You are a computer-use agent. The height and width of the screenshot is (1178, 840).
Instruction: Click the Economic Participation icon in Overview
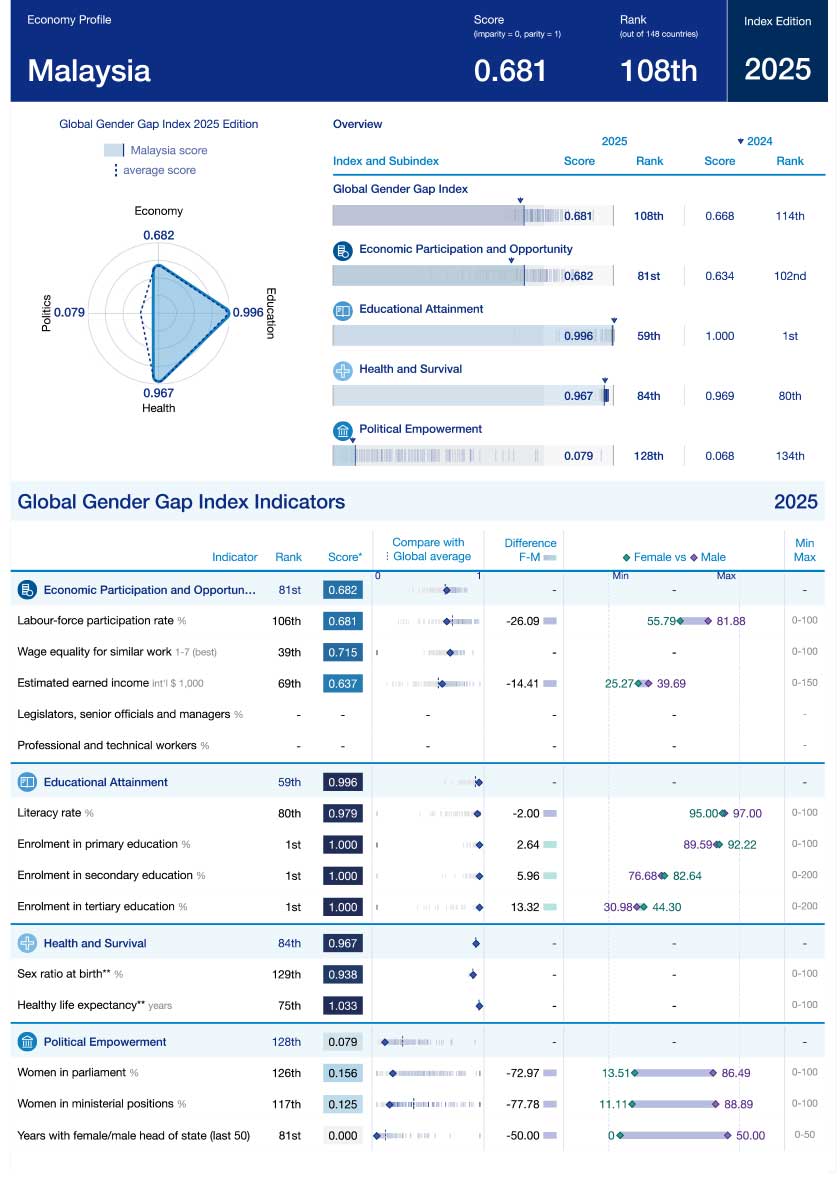coord(343,251)
